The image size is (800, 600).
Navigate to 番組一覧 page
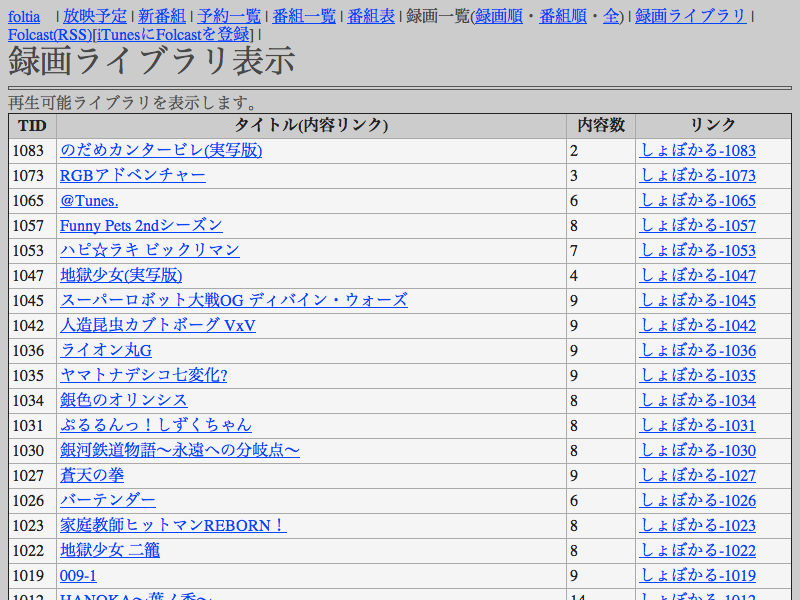[303, 16]
